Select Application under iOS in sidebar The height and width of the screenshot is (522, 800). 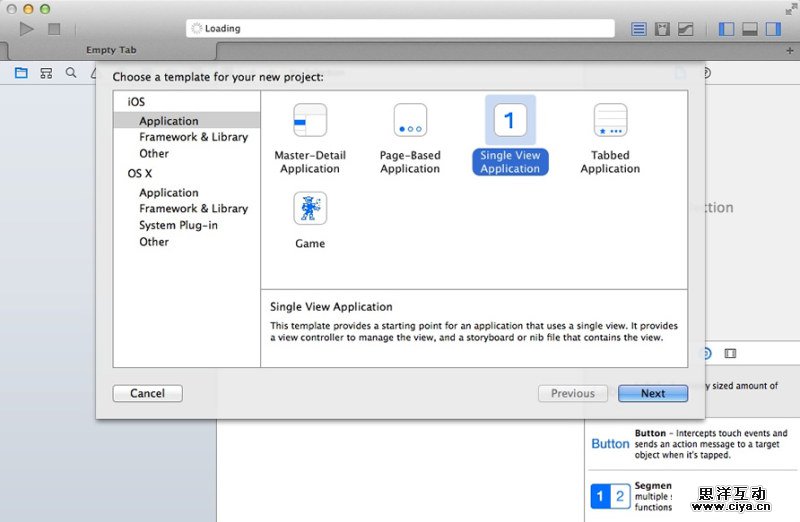click(x=169, y=121)
